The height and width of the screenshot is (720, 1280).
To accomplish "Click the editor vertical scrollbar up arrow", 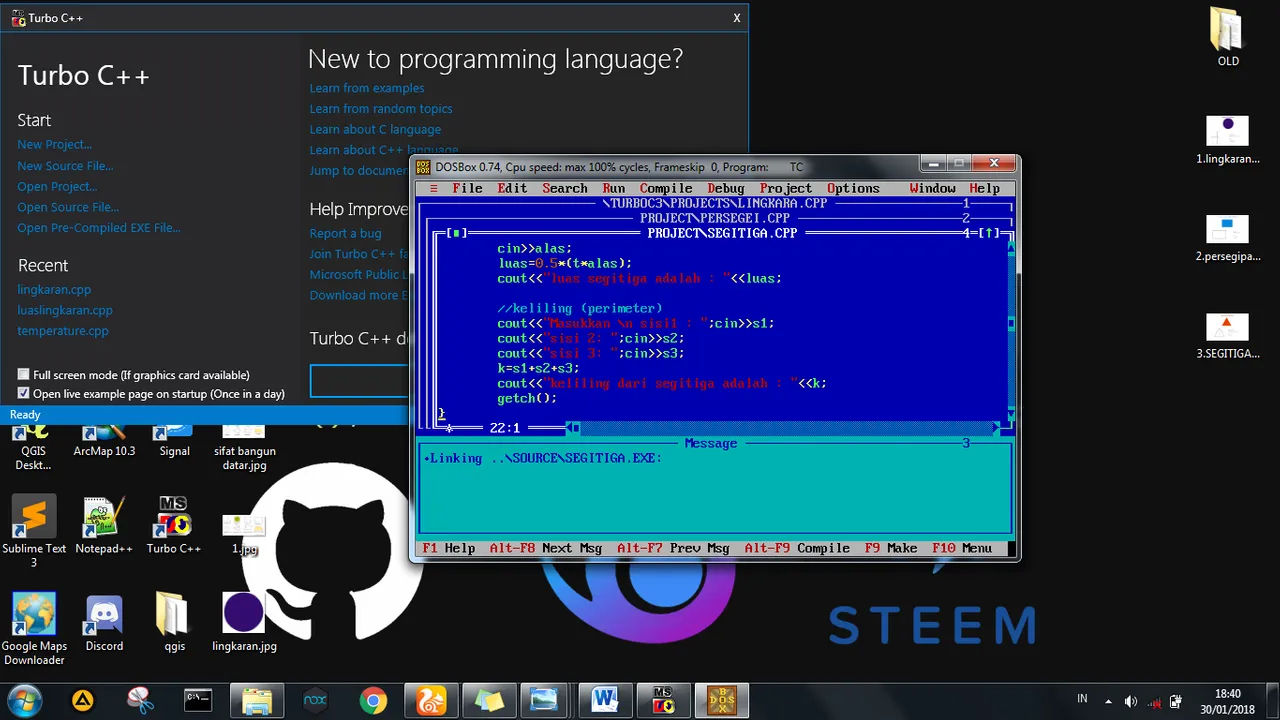I will point(1011,248).
